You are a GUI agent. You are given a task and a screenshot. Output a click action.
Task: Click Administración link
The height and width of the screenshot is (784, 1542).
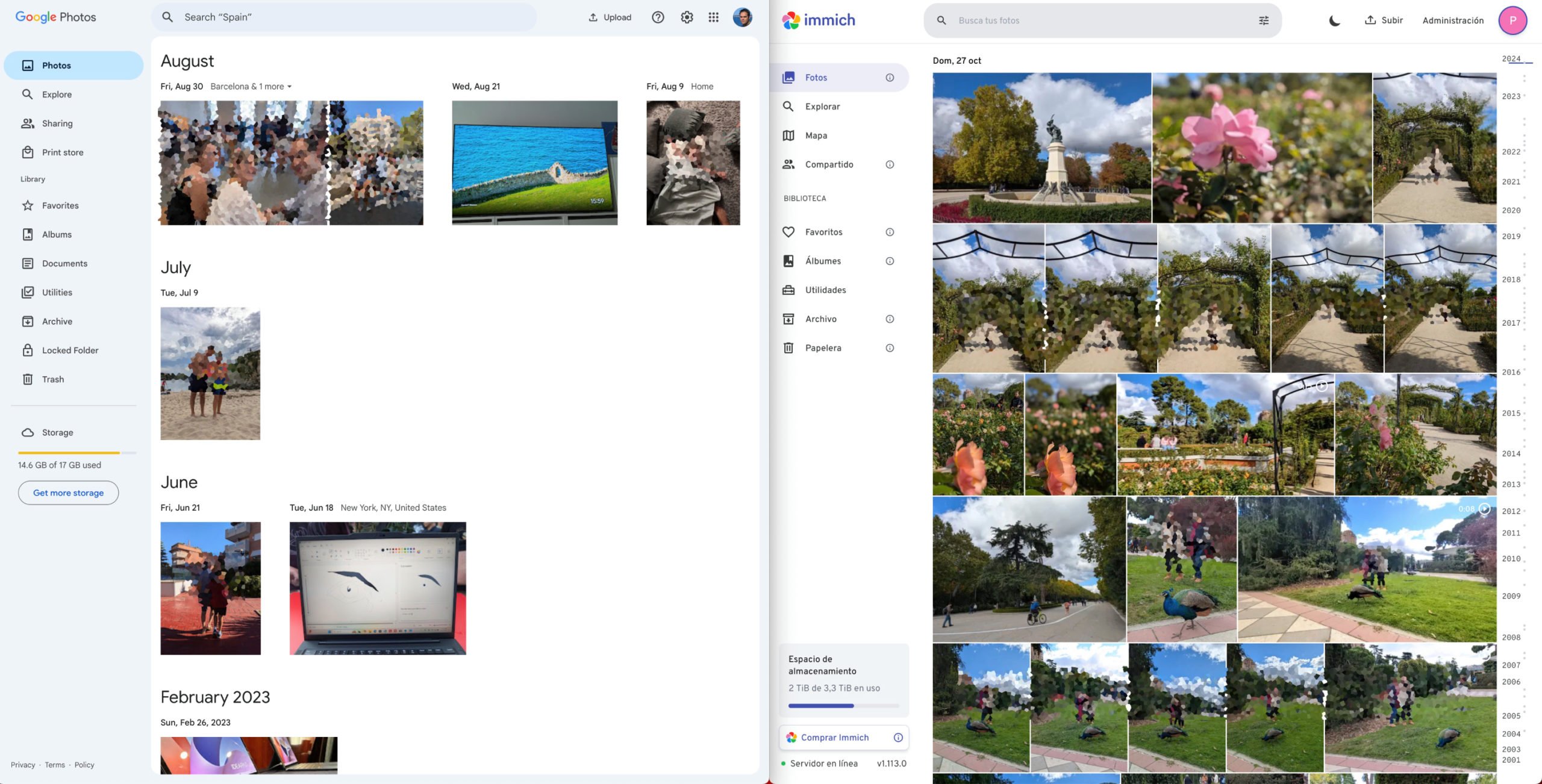pos(1453,20)
